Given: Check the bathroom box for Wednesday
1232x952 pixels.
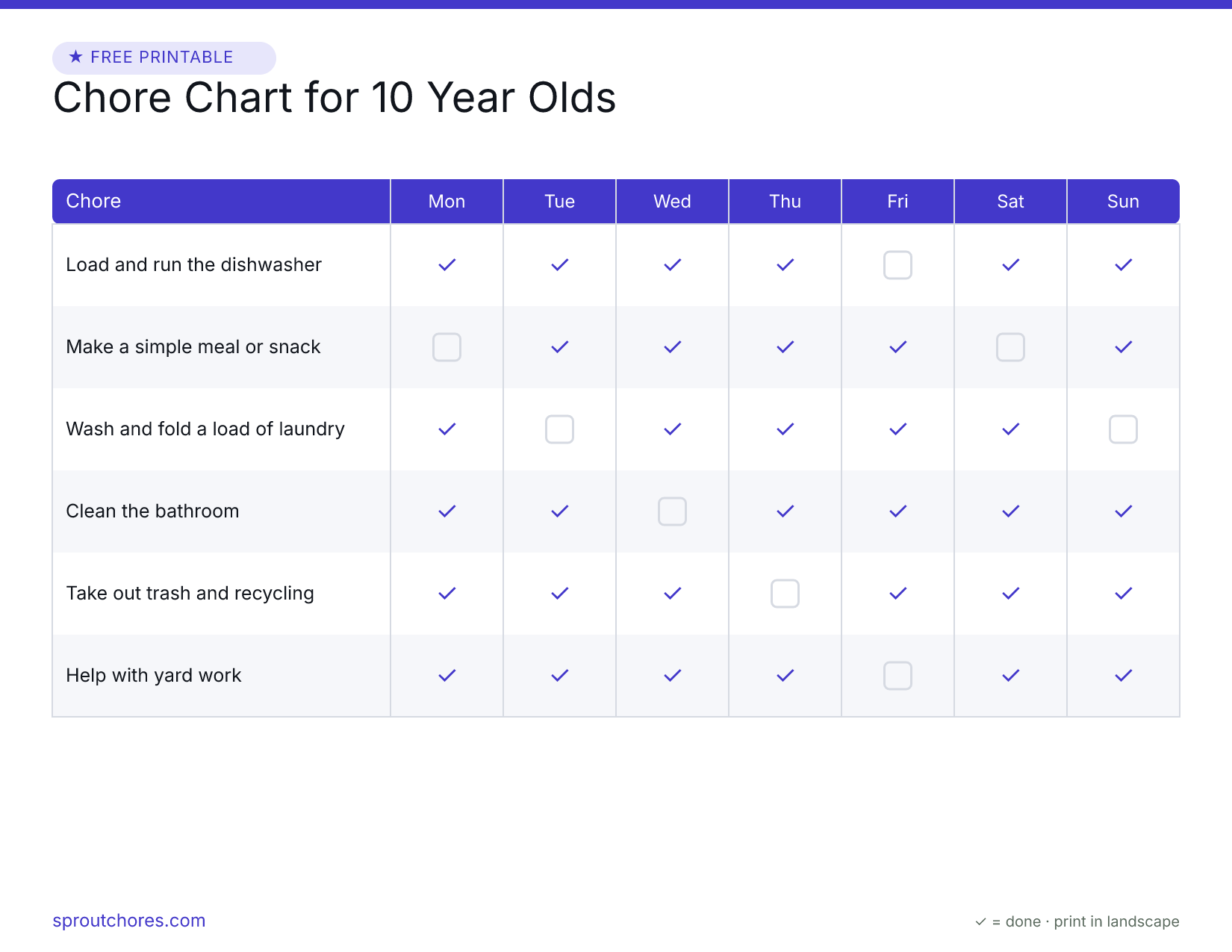Looking at the screenshot, I should 672,511.
